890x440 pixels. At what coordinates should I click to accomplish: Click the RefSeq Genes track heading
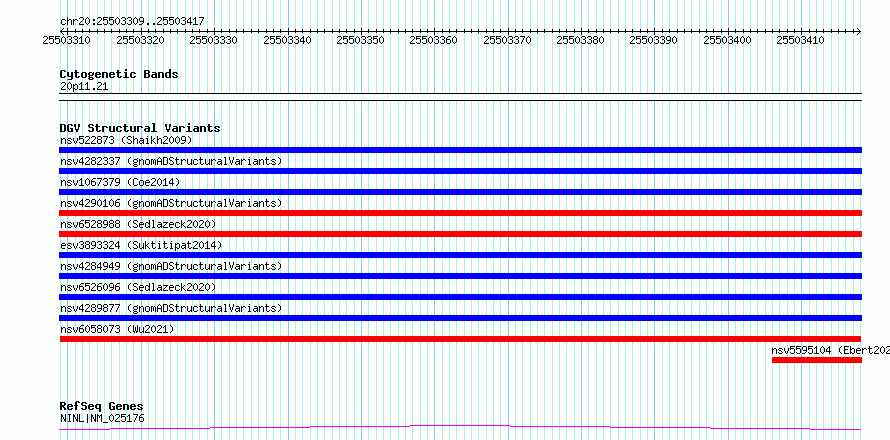(x=102, y=406)
